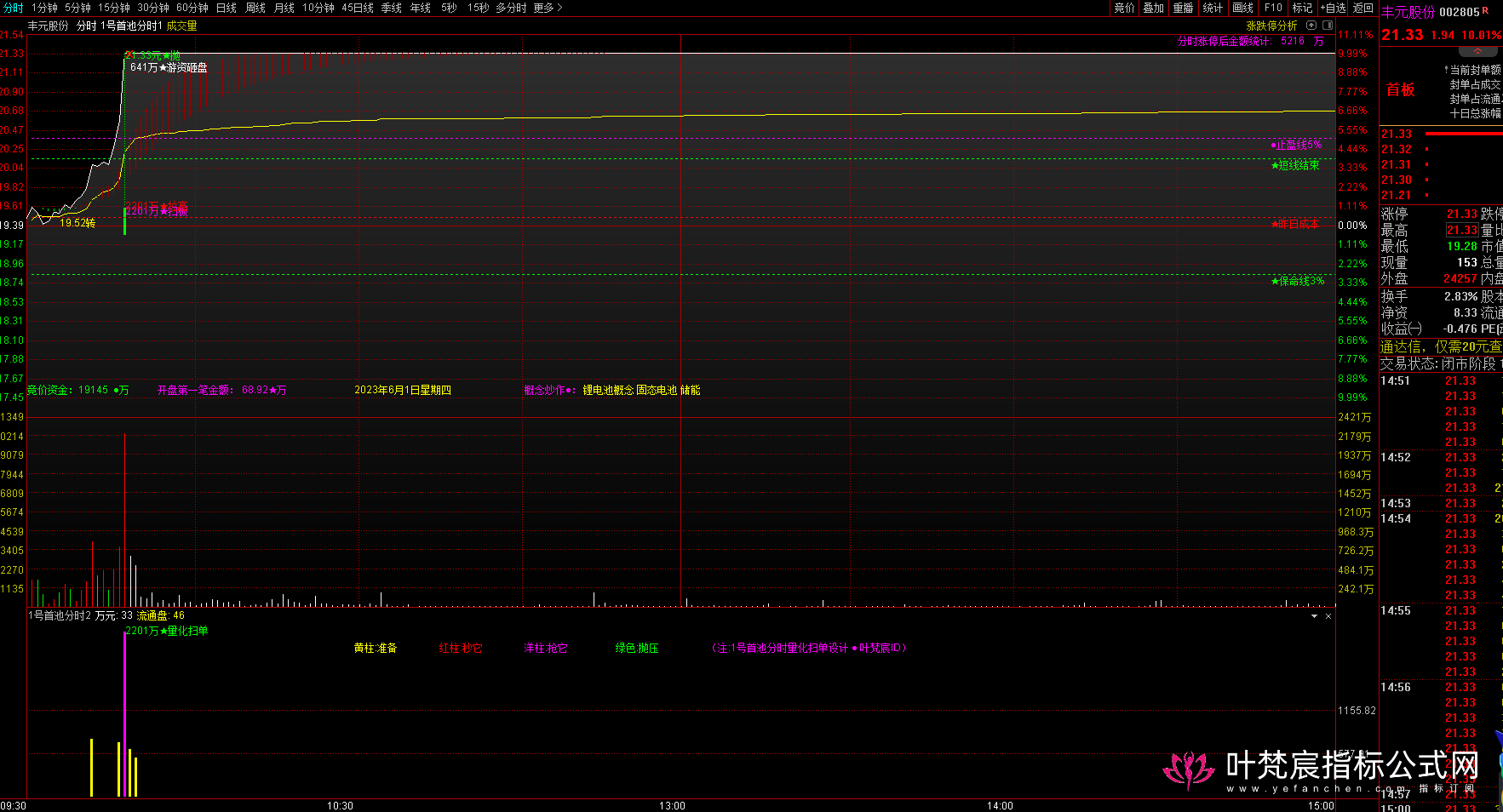1503x812 pixels.
Task: Open the indicator sub-panel dropdown arrow
Action: pyautogui.click(x=1314, y=615)
